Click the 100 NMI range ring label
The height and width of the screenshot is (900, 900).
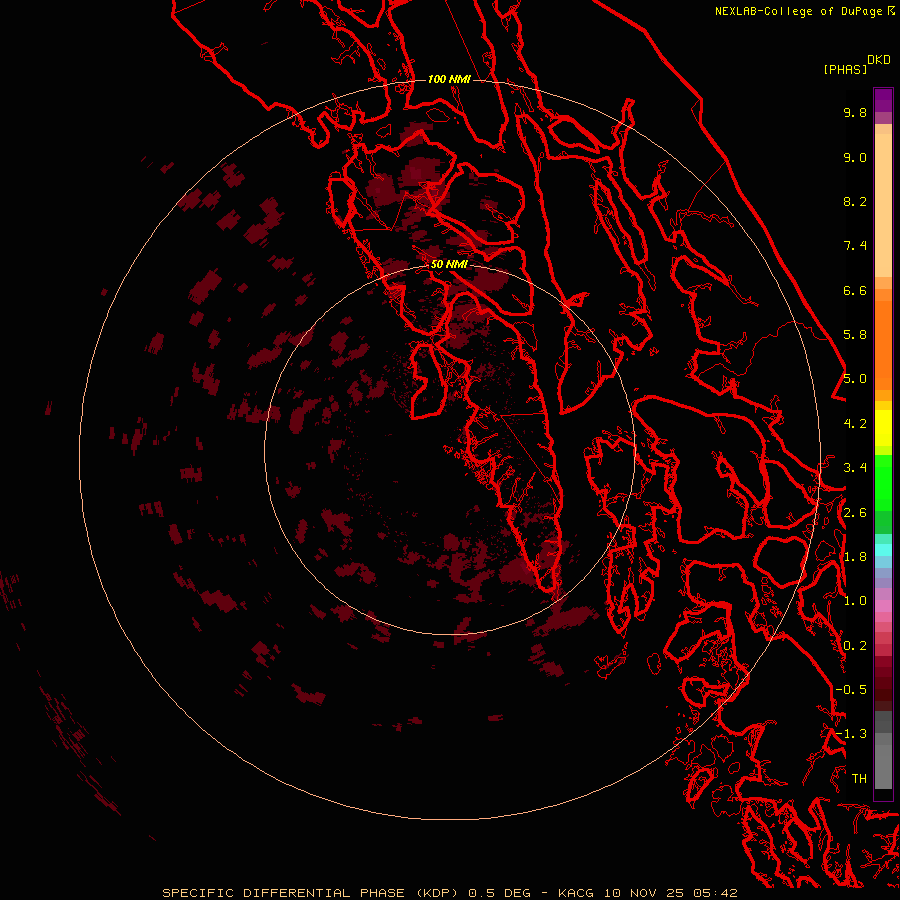point(449,79)
